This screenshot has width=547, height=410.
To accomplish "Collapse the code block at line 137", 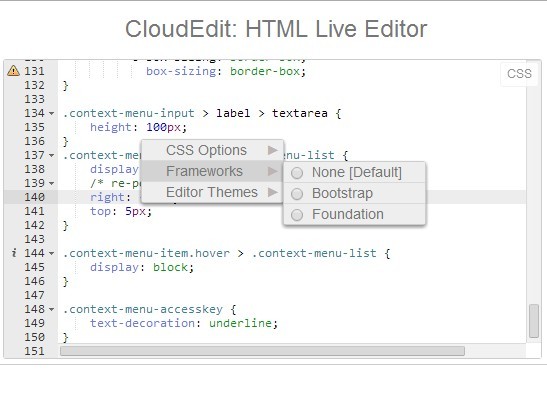I will click(52, 155).
